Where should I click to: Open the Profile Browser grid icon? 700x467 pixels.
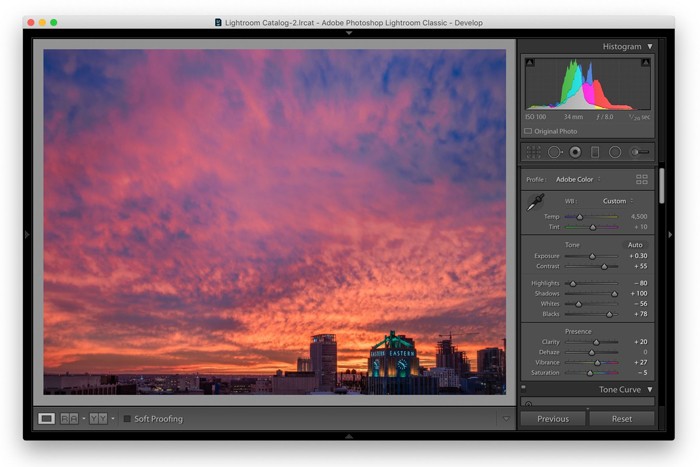click(x=641, y=179)
